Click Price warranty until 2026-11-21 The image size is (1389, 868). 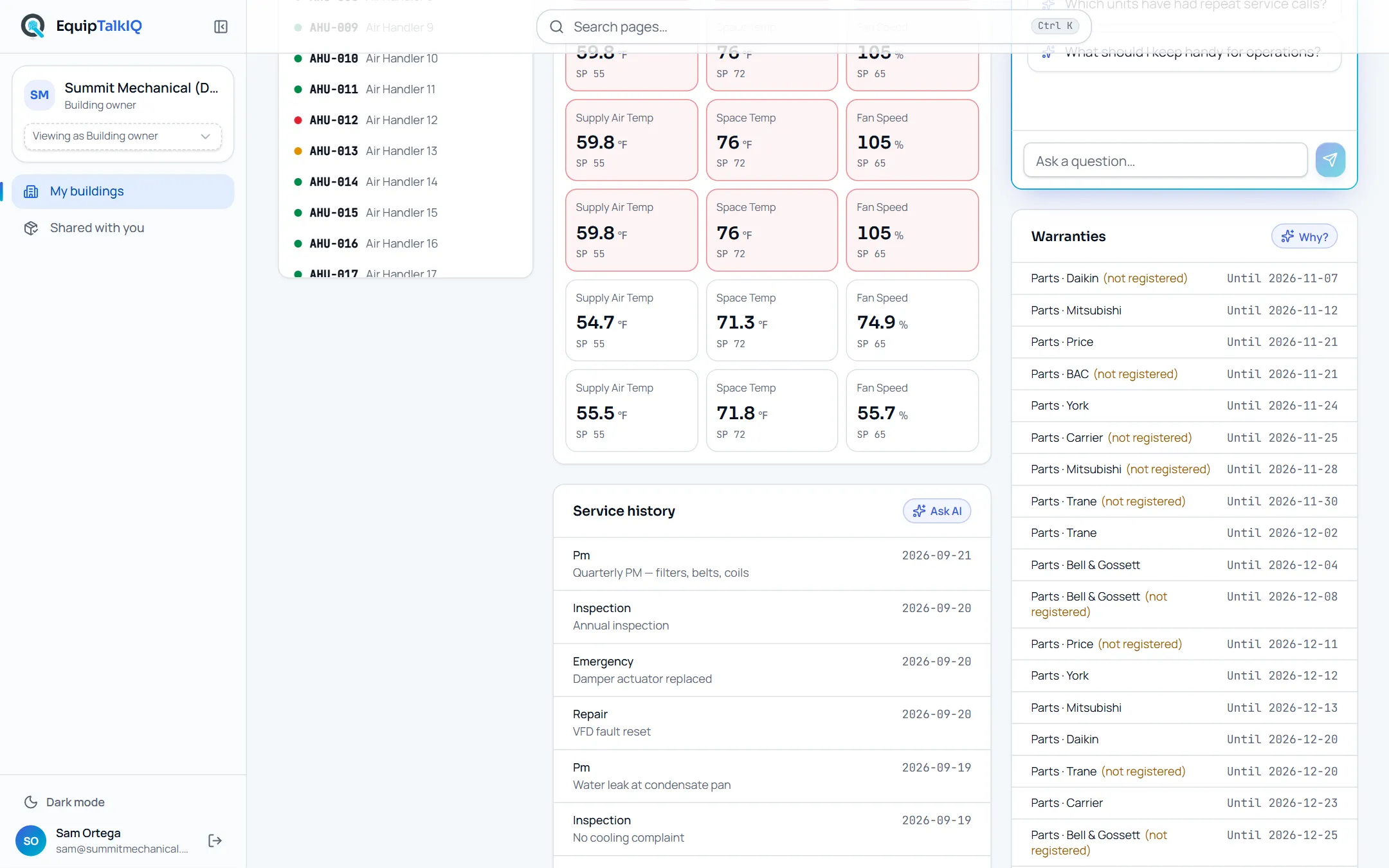1185,342
